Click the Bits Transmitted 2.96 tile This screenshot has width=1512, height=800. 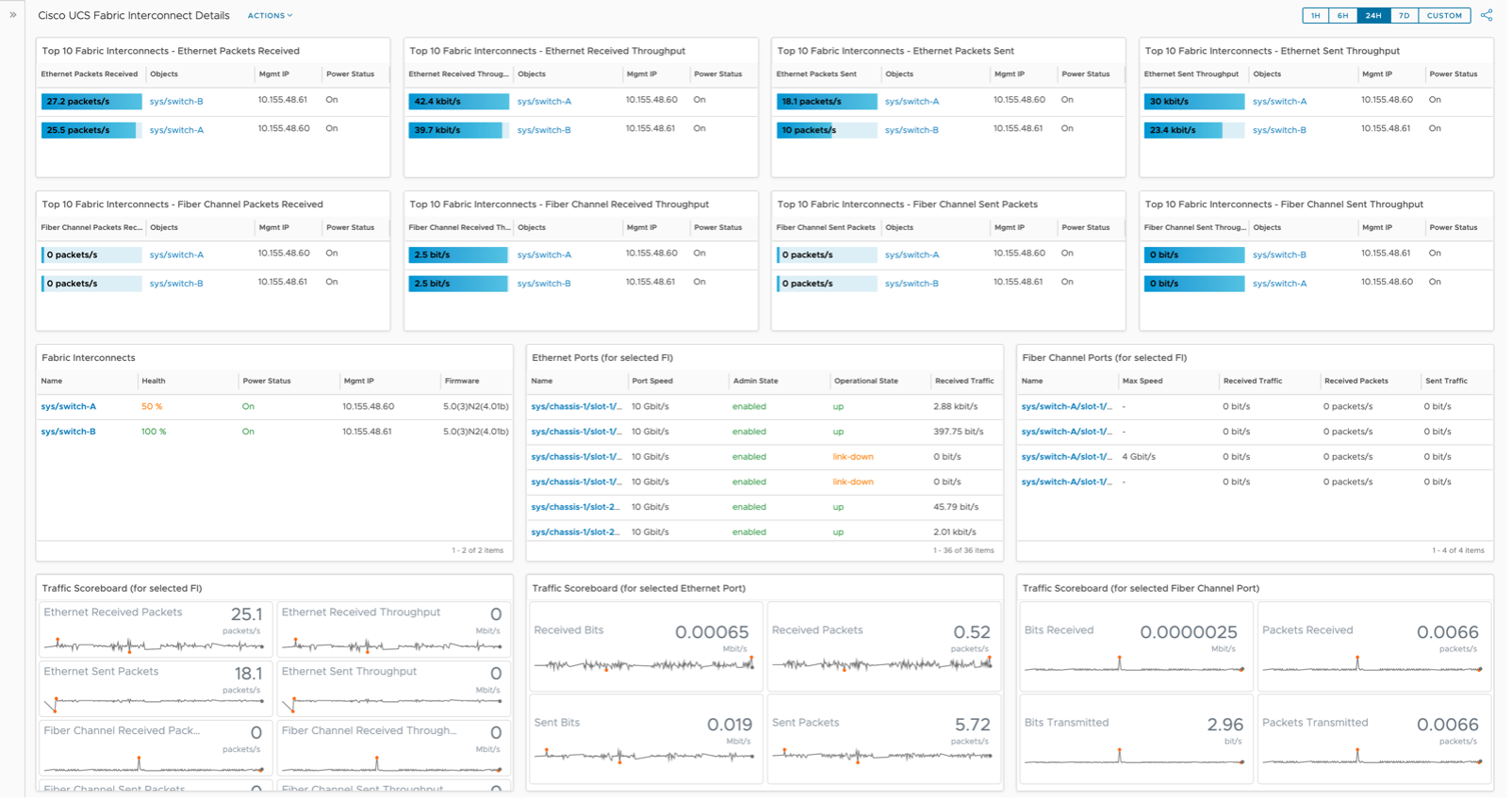tap(1136, 740)
